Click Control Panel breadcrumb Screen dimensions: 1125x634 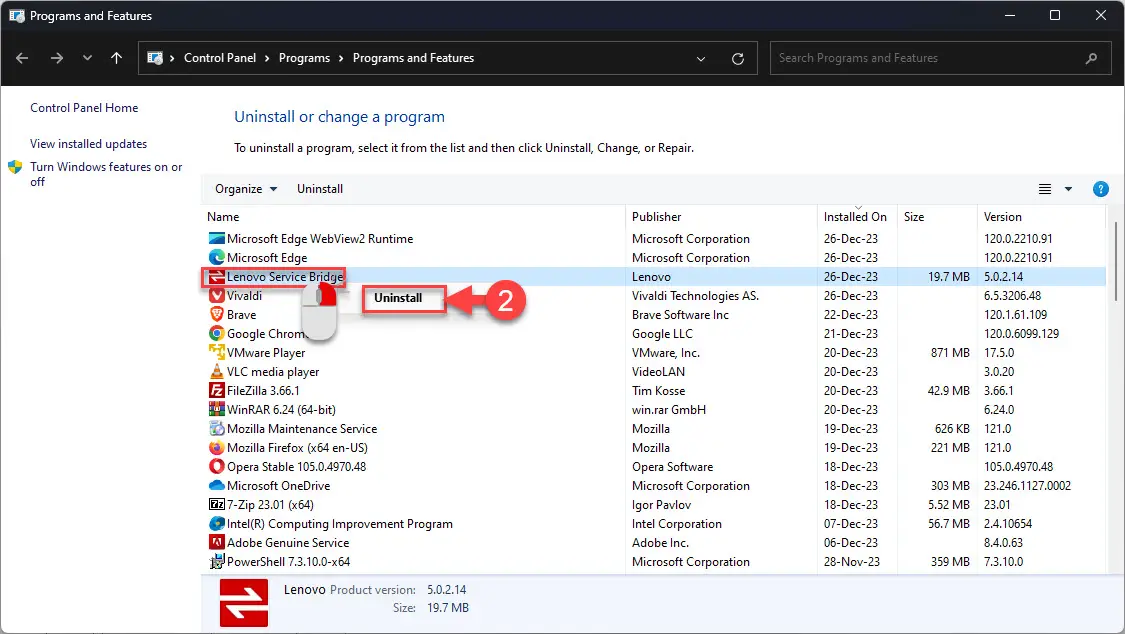click(x=220, y=58)
